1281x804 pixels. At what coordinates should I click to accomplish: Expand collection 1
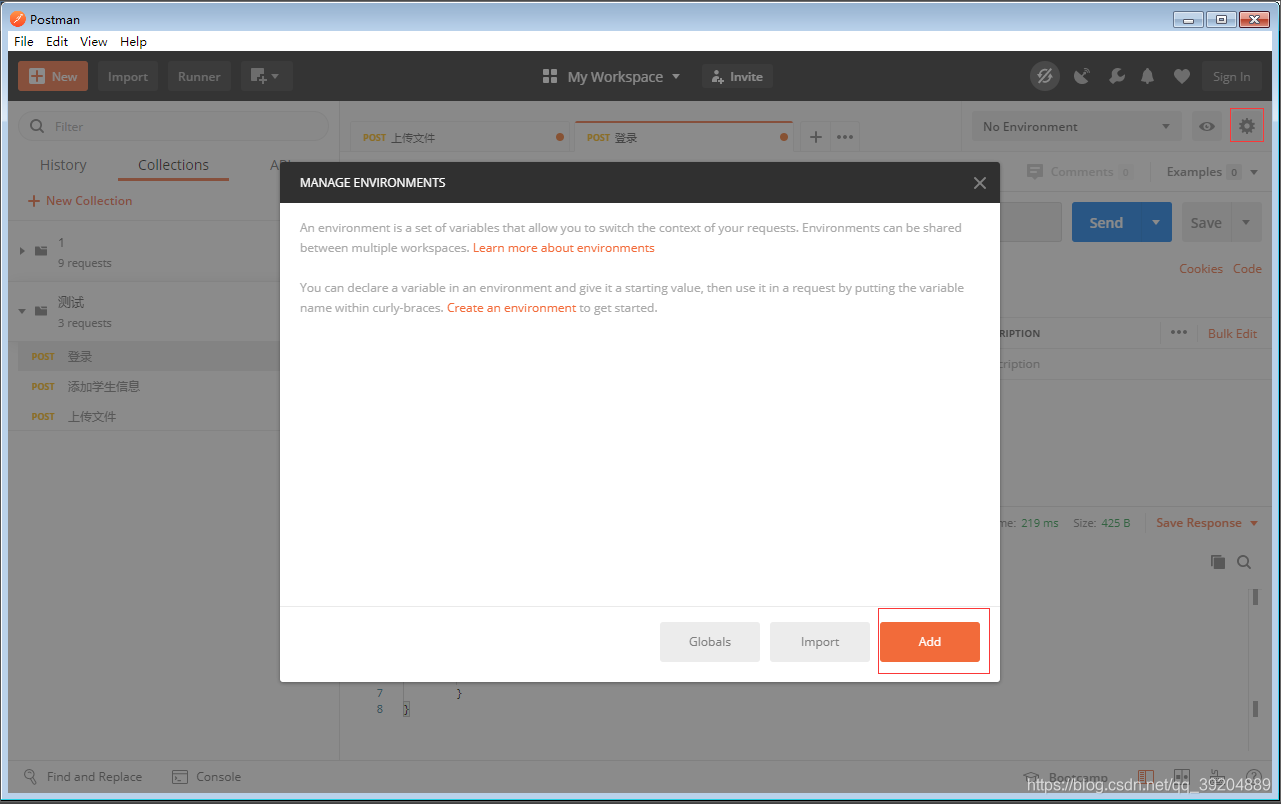coord(22,251)
